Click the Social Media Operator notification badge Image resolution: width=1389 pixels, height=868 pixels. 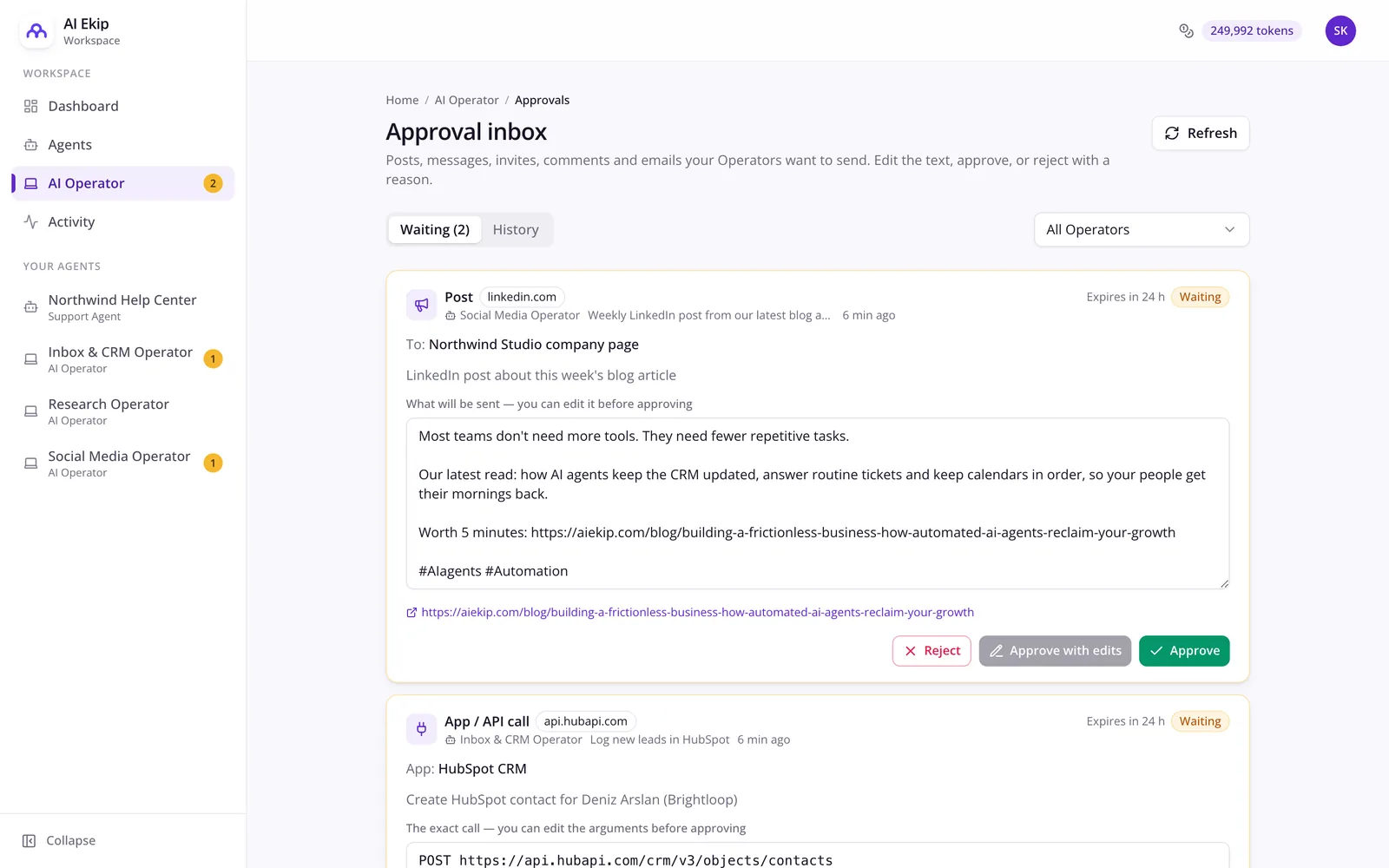coord(213,463)
